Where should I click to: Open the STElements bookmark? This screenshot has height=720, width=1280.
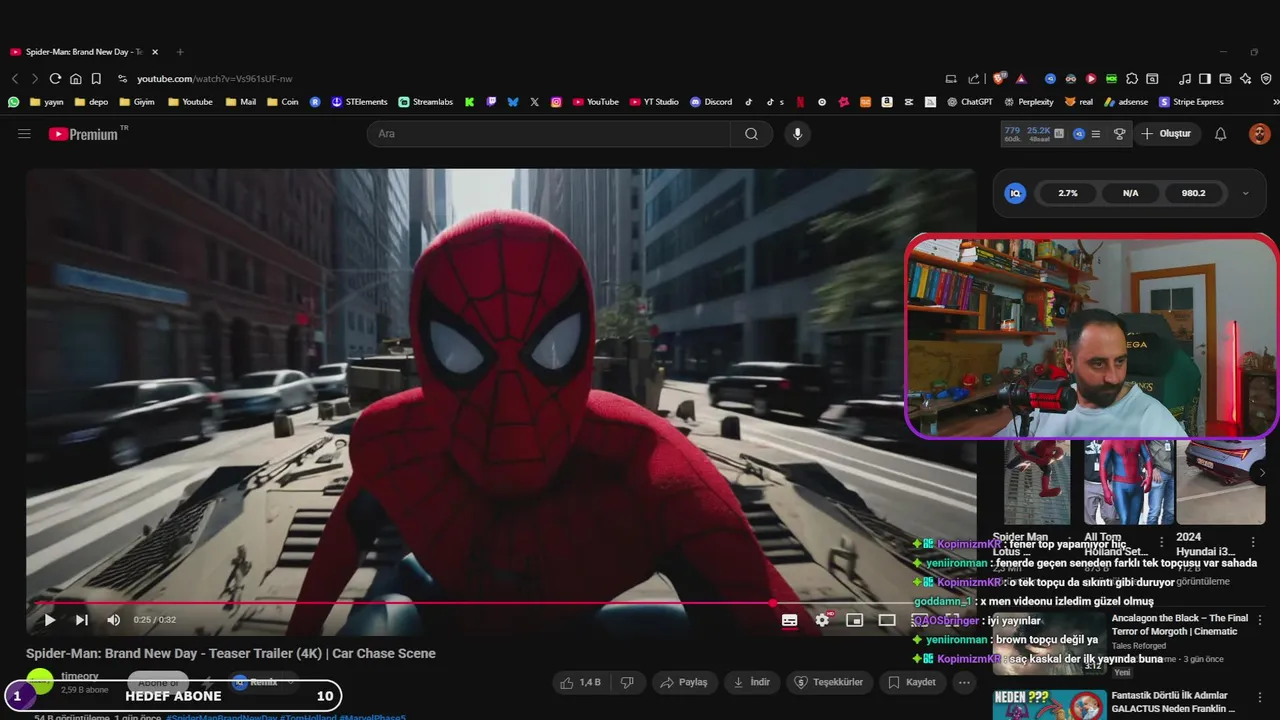[x=359, y=102]
